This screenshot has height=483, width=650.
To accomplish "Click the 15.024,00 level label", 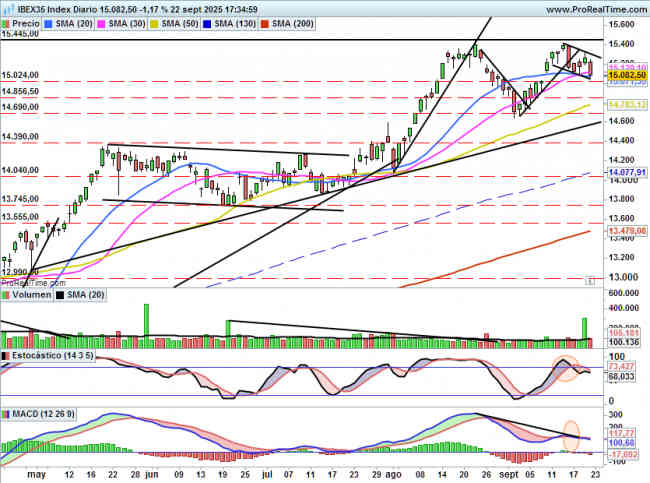I will pyautogui.click(x=20, y=75).
